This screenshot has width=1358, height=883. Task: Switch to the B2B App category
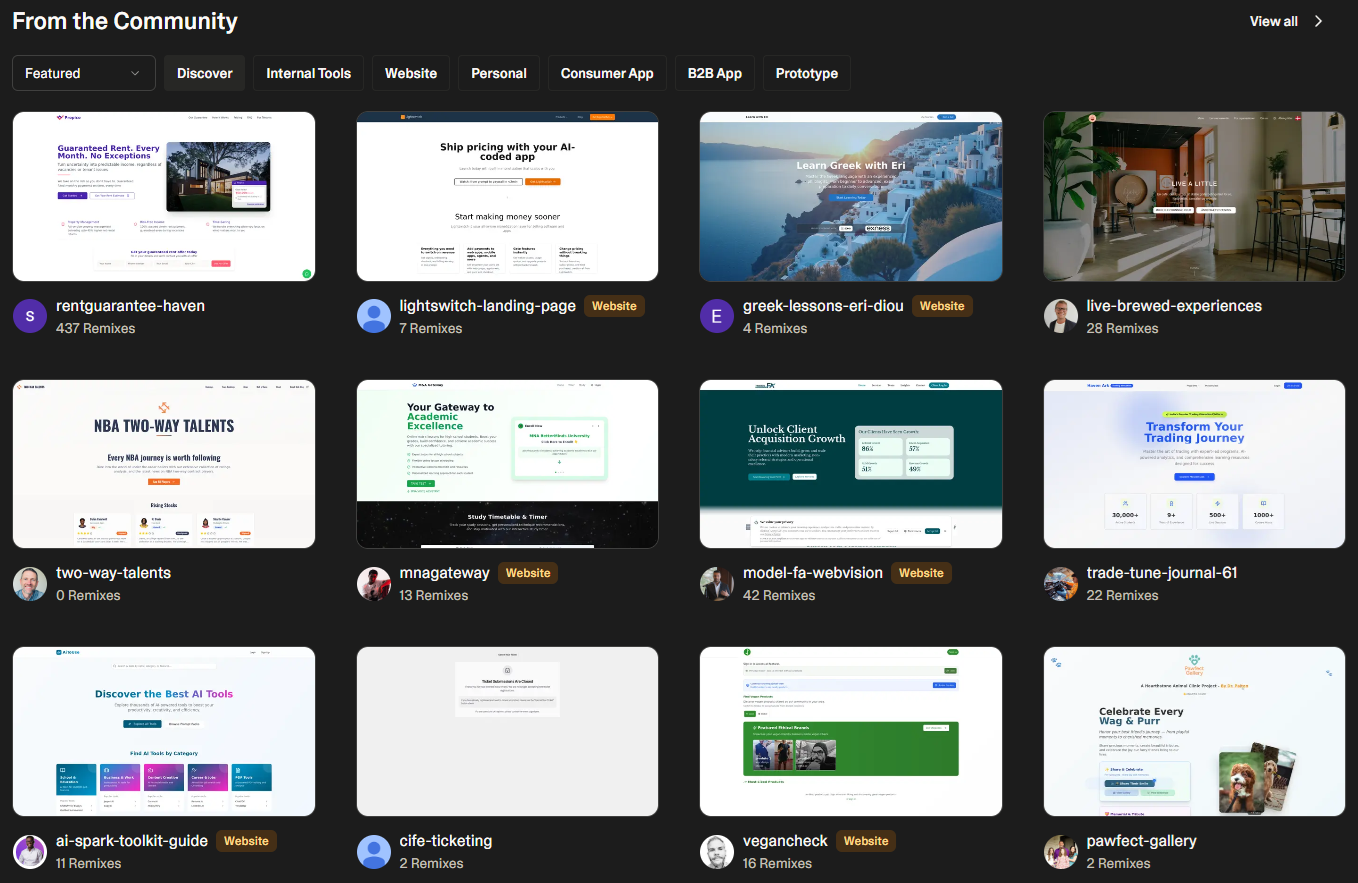(714, 73)
